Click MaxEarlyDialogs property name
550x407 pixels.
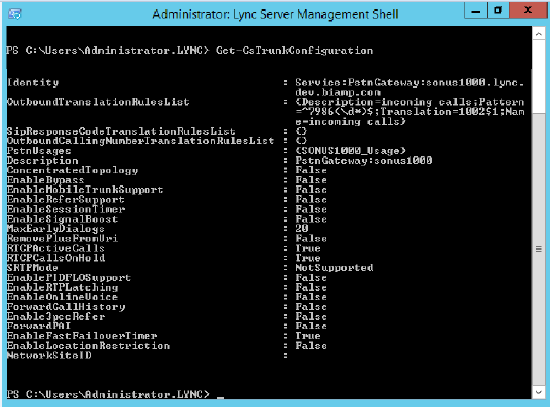pos(56,229)
